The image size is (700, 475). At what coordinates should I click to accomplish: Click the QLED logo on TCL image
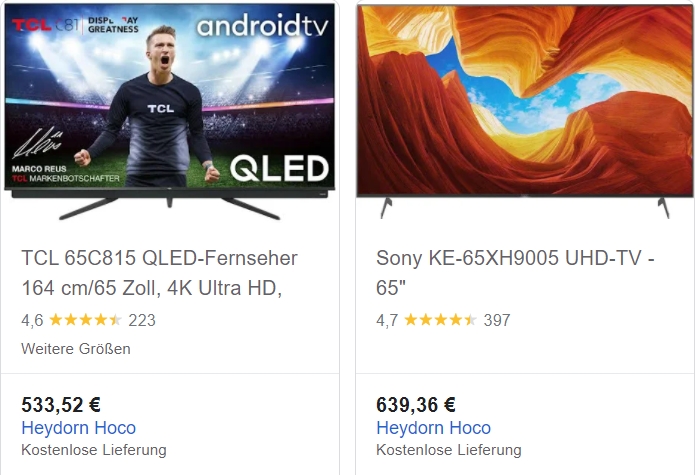click(x=279, y=168)
